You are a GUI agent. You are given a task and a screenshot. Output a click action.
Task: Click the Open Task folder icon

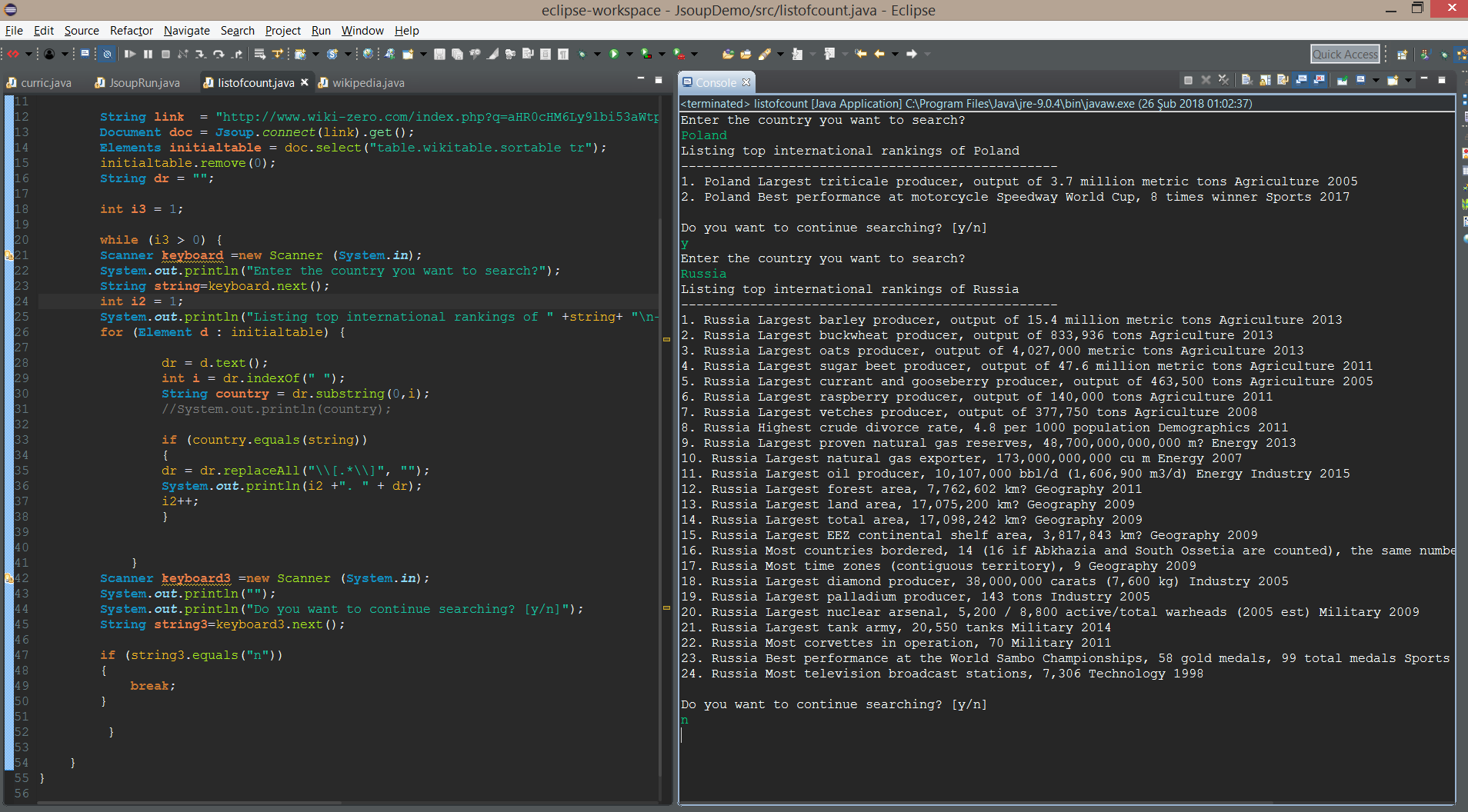coord(746,54)
